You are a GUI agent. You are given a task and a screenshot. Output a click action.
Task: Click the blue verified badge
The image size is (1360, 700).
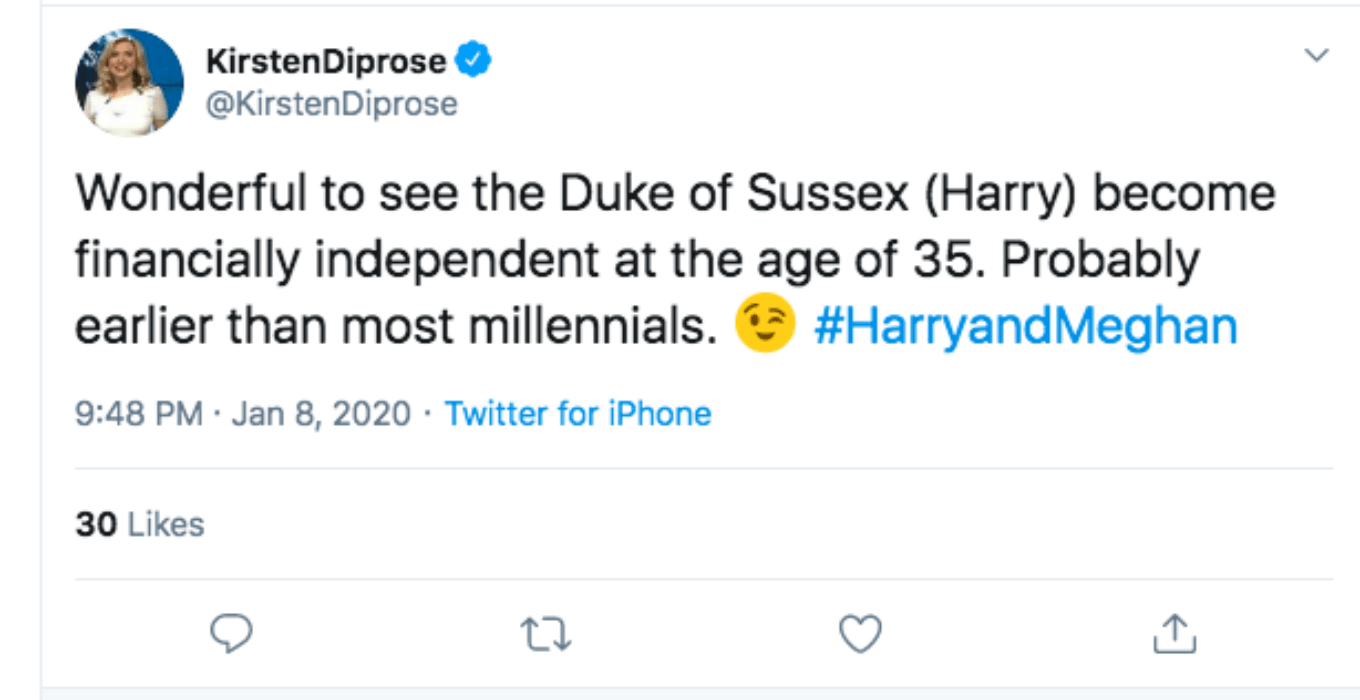[473, 61]
